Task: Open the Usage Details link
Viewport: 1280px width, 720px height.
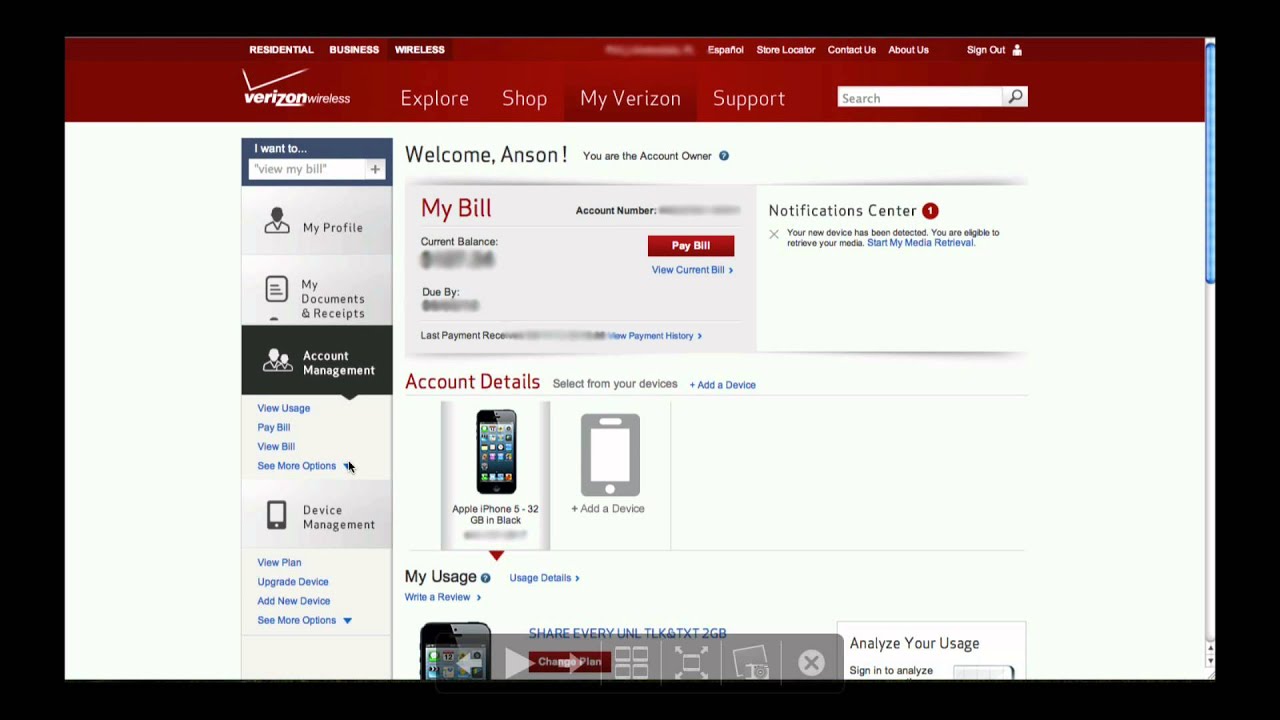Action: tap(544, 578)
